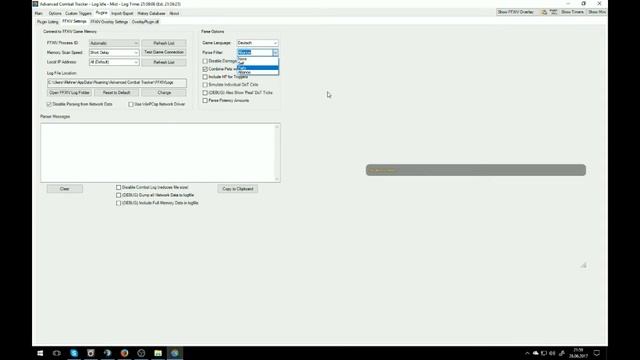Viewport: 640px width, 360px height.
Task: Click the Show Timers button
Action: coord(572,12)
